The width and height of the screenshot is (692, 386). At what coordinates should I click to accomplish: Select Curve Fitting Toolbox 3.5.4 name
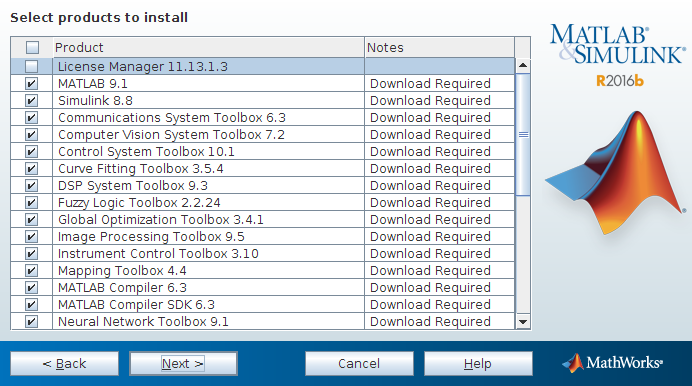point(140,169)
